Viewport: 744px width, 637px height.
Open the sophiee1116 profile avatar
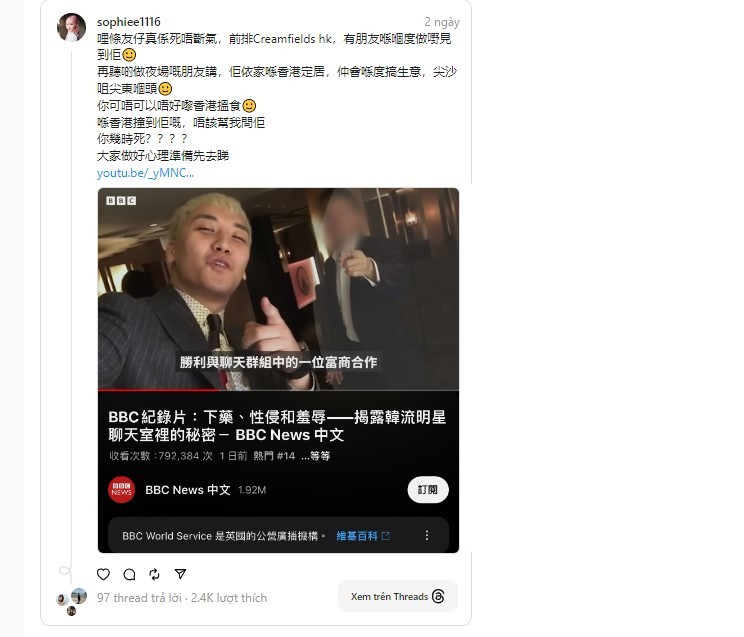(71, 27)
